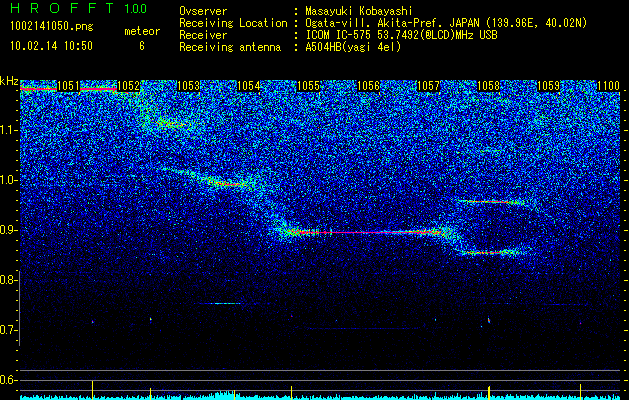This screenshot has width=629, height=400.
Task: Click the 1056 time marker
Action: coord(368,86)
